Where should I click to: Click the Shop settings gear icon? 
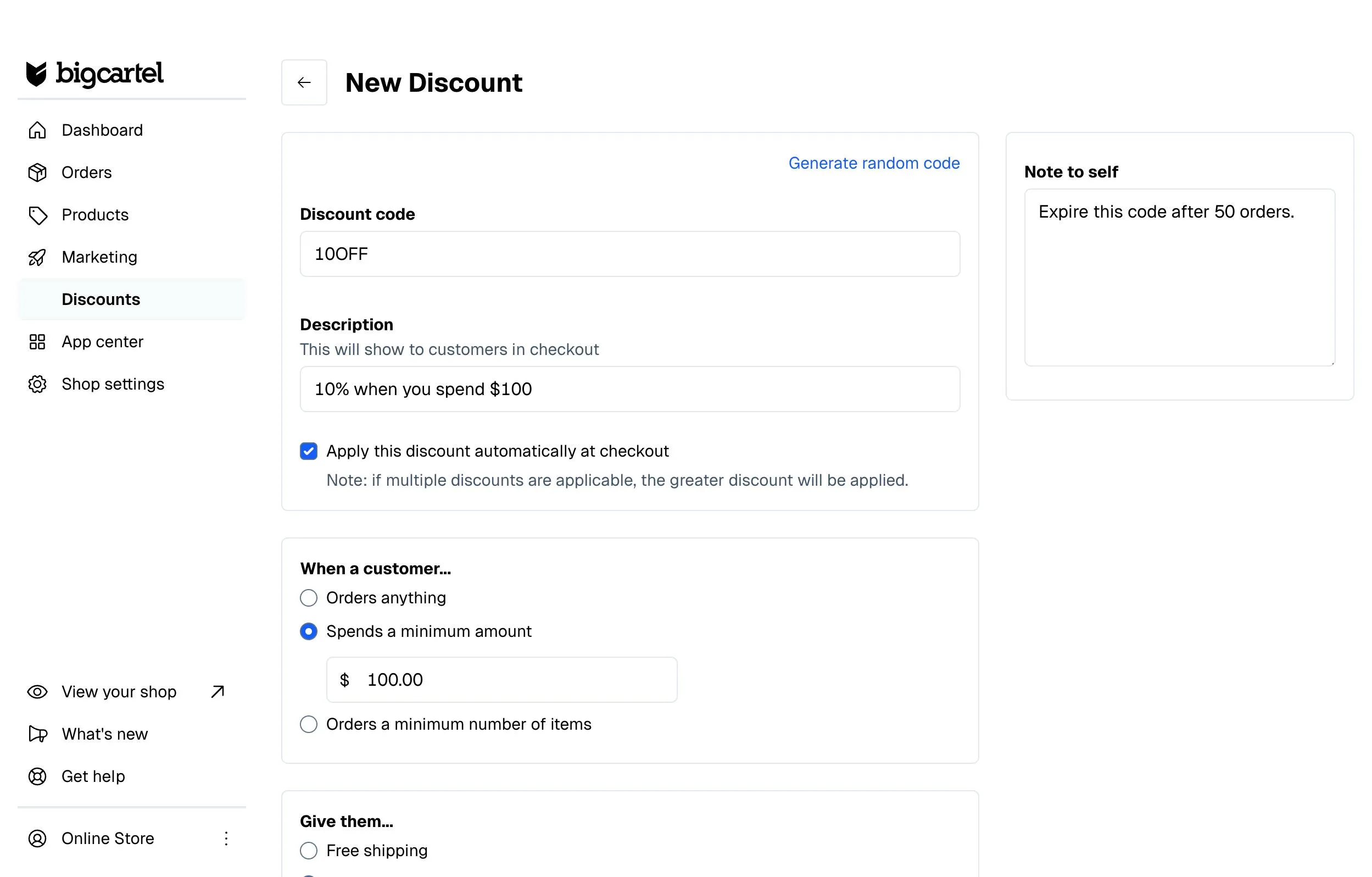[37, 384]
